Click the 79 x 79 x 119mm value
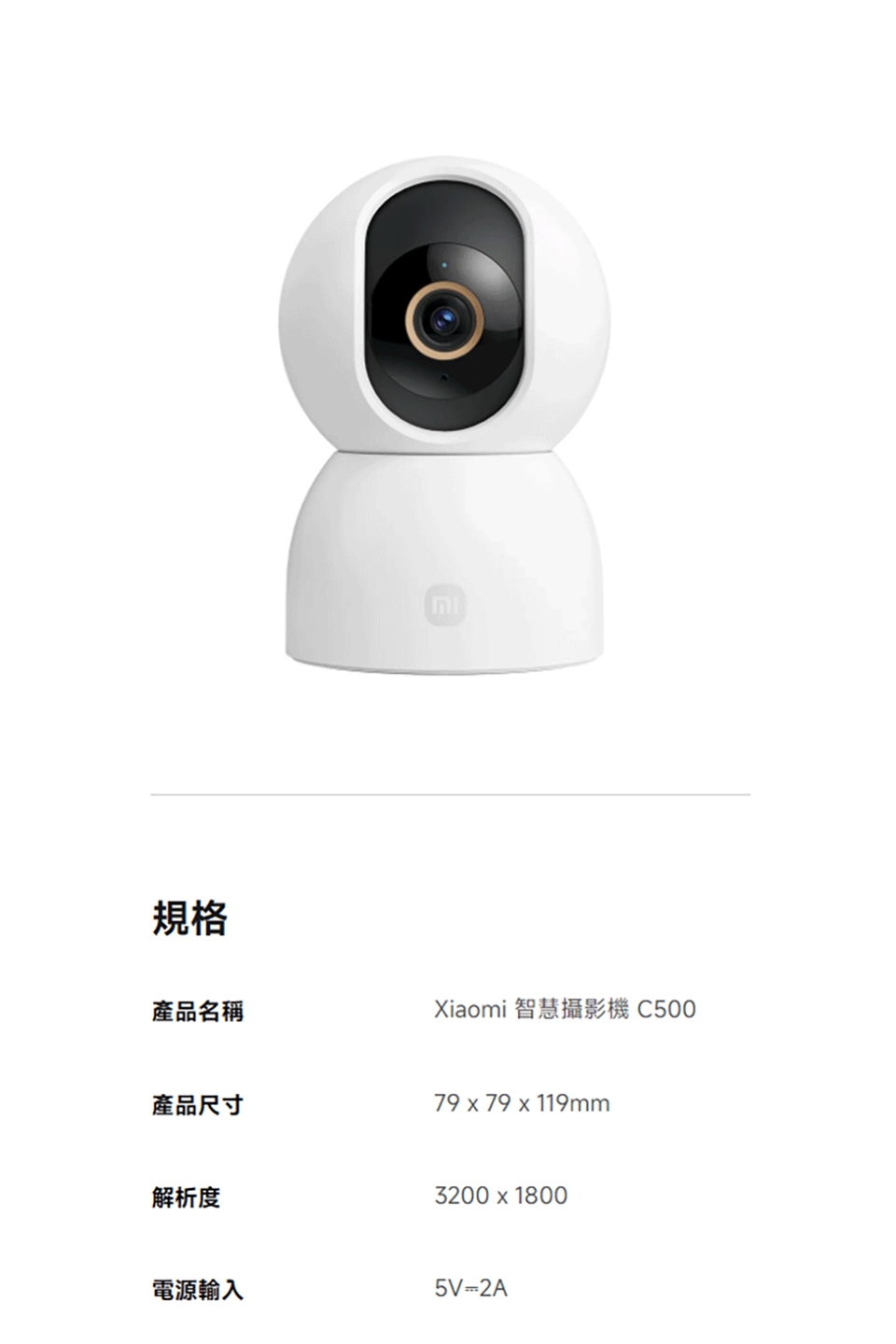This screenshot has width=896, height=1344. pyautogui.click(x=522, y=1103)
